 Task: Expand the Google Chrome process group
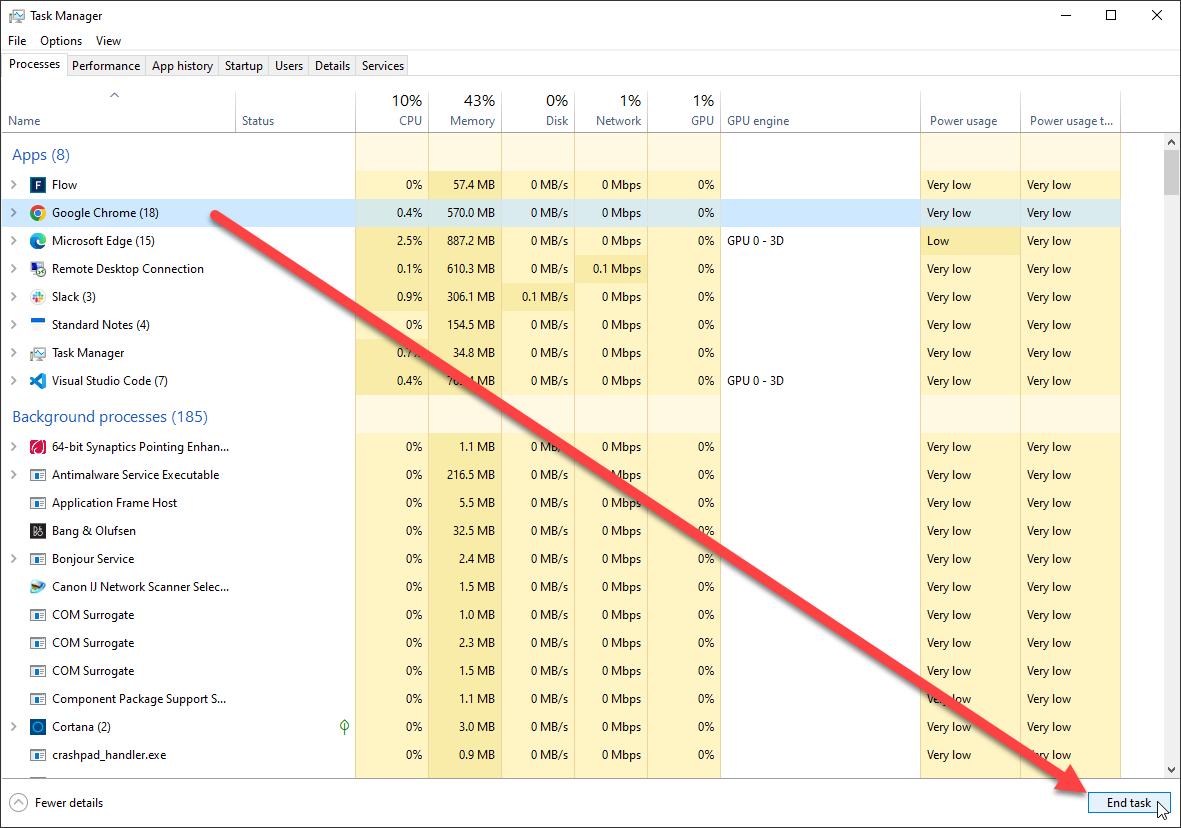pyautogui.click(x=14, y=213)
